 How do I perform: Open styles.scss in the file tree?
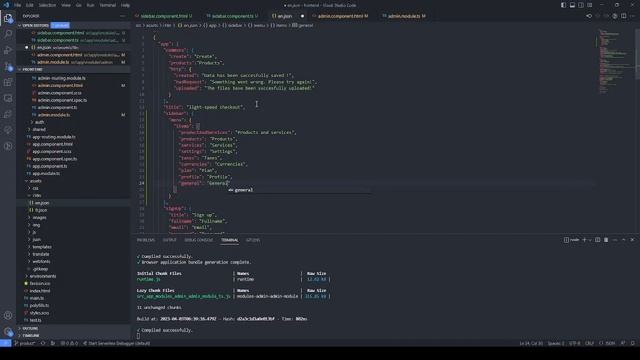(x=39, y=313)
